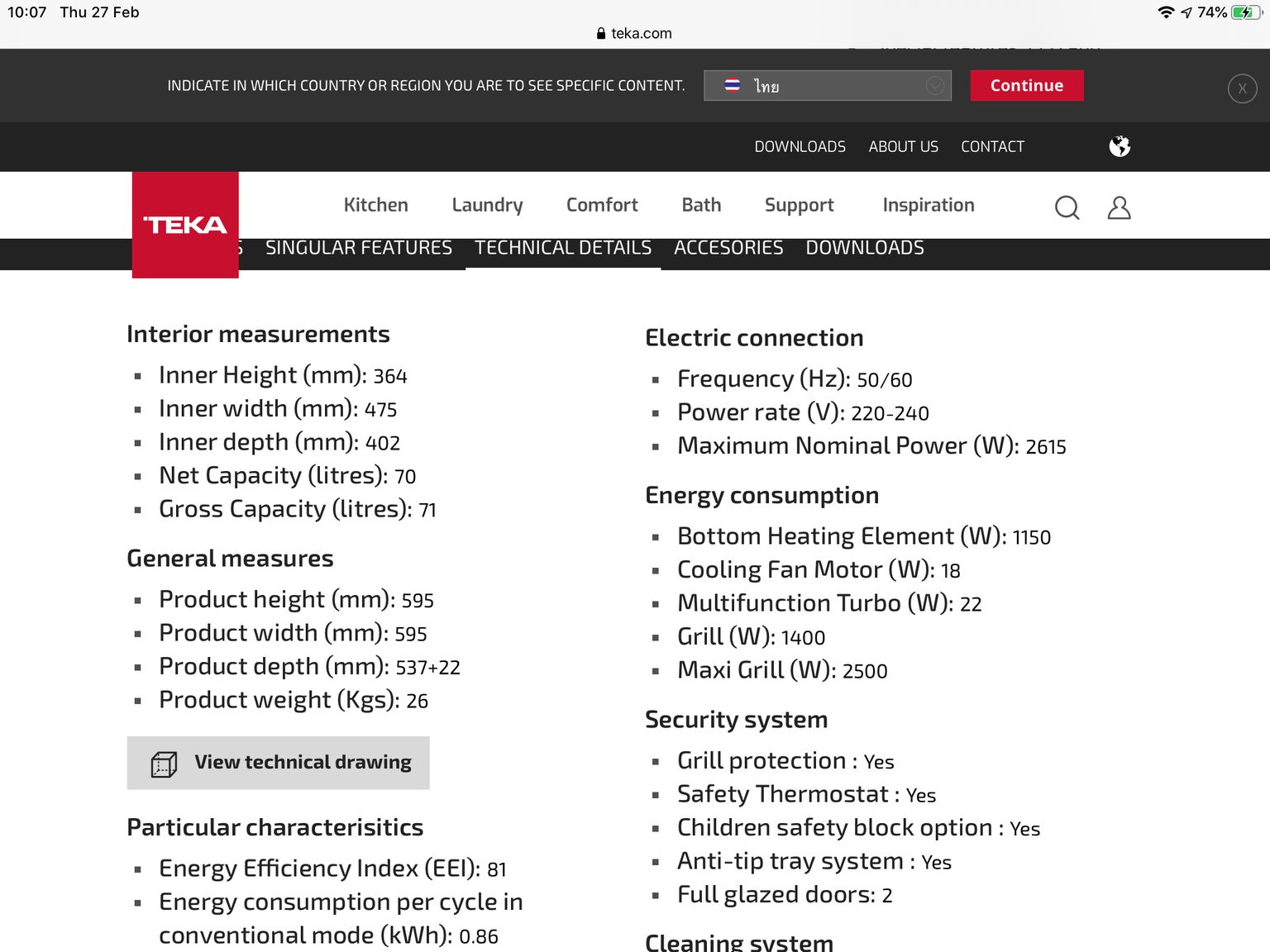The height and width of the screenshot is (952, 1270).
Task: Click Maximum Nominal Power (W): 2615
Action: click(871, 446)
